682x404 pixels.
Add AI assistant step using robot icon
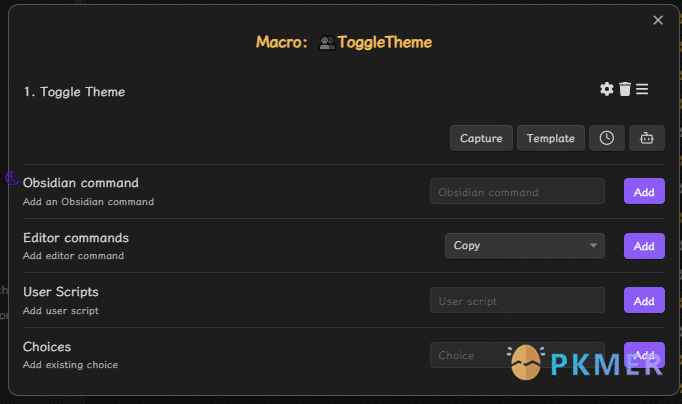tap(647, 138)
